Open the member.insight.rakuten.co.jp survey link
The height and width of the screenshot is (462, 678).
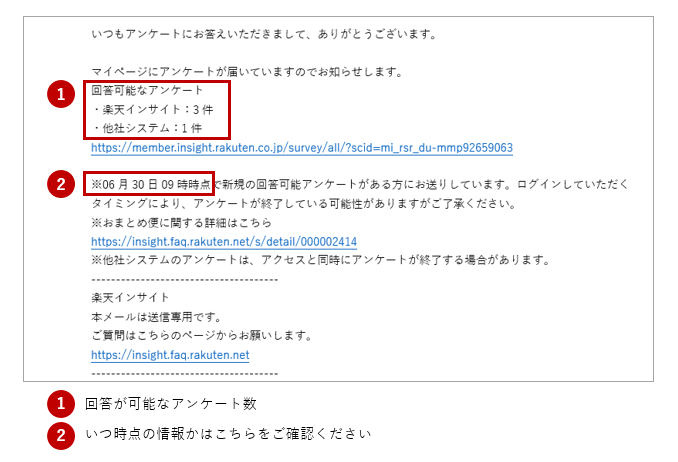pos(302,148)
